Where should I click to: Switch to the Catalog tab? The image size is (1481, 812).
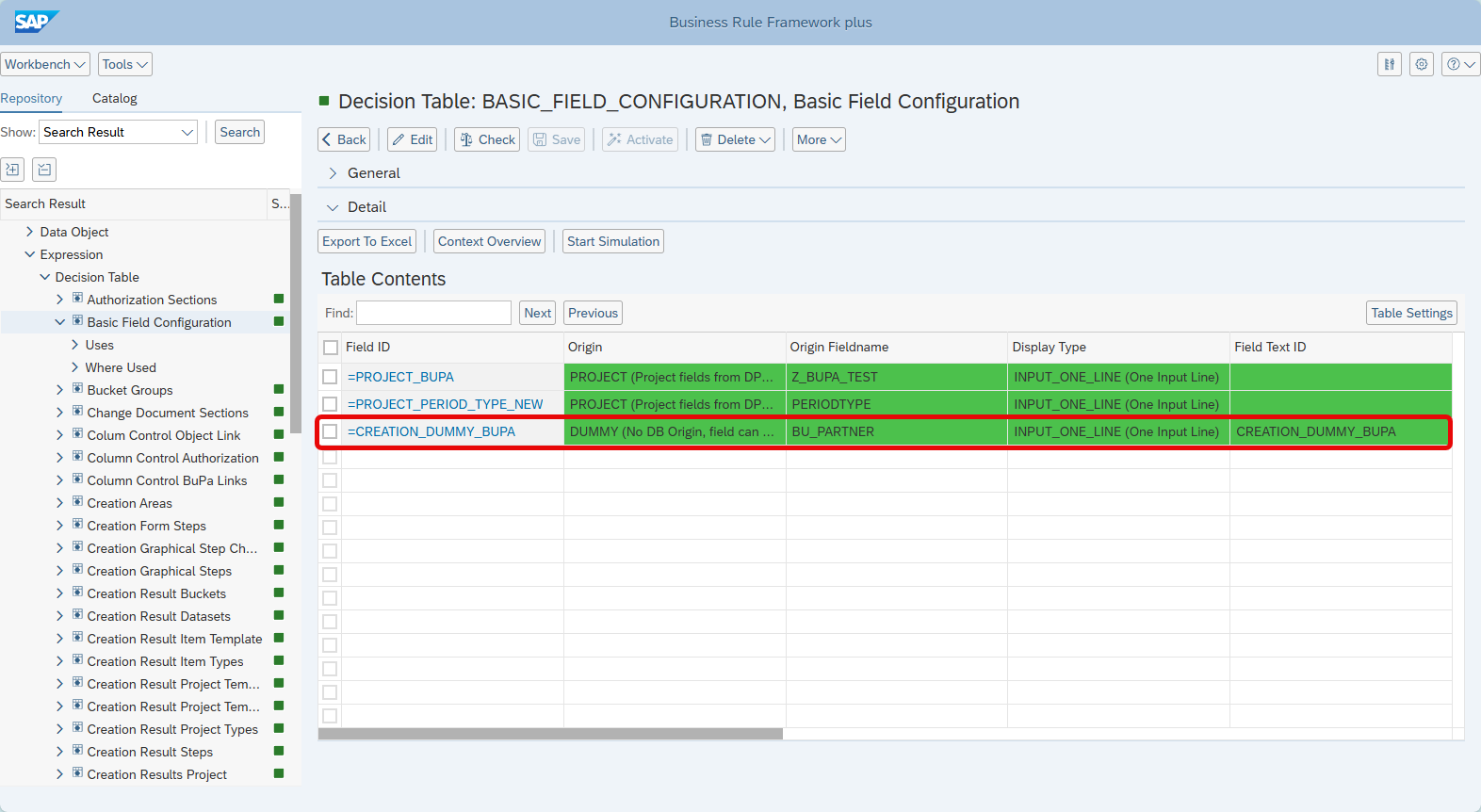tap(114, 98)
